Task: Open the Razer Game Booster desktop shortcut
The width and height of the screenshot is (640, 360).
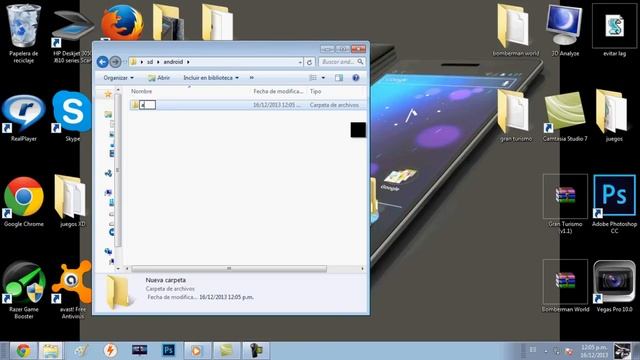Action: [x=24, y=290]
